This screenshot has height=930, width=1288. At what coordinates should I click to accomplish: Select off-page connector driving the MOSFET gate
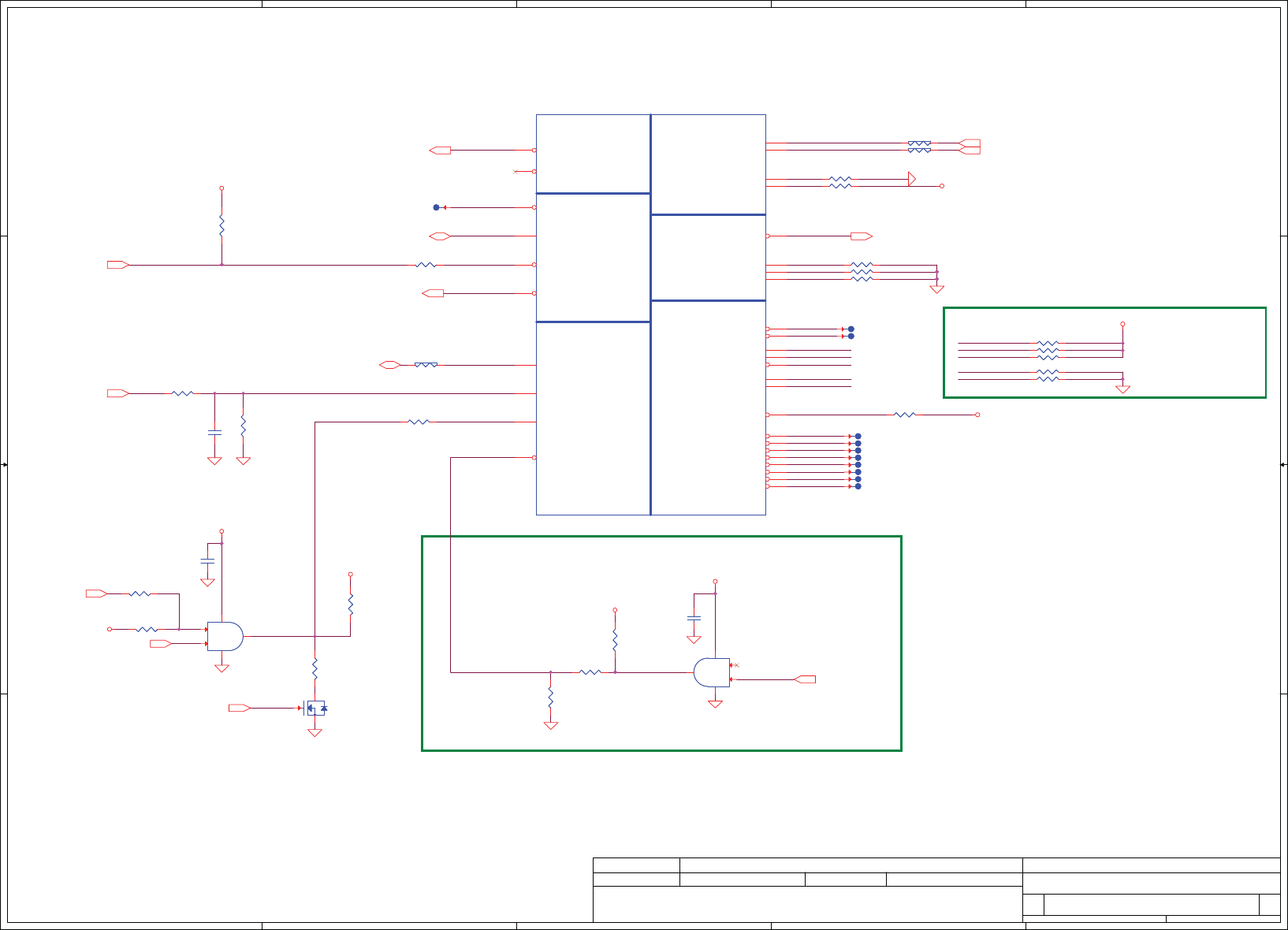click(x=240, y=708)
